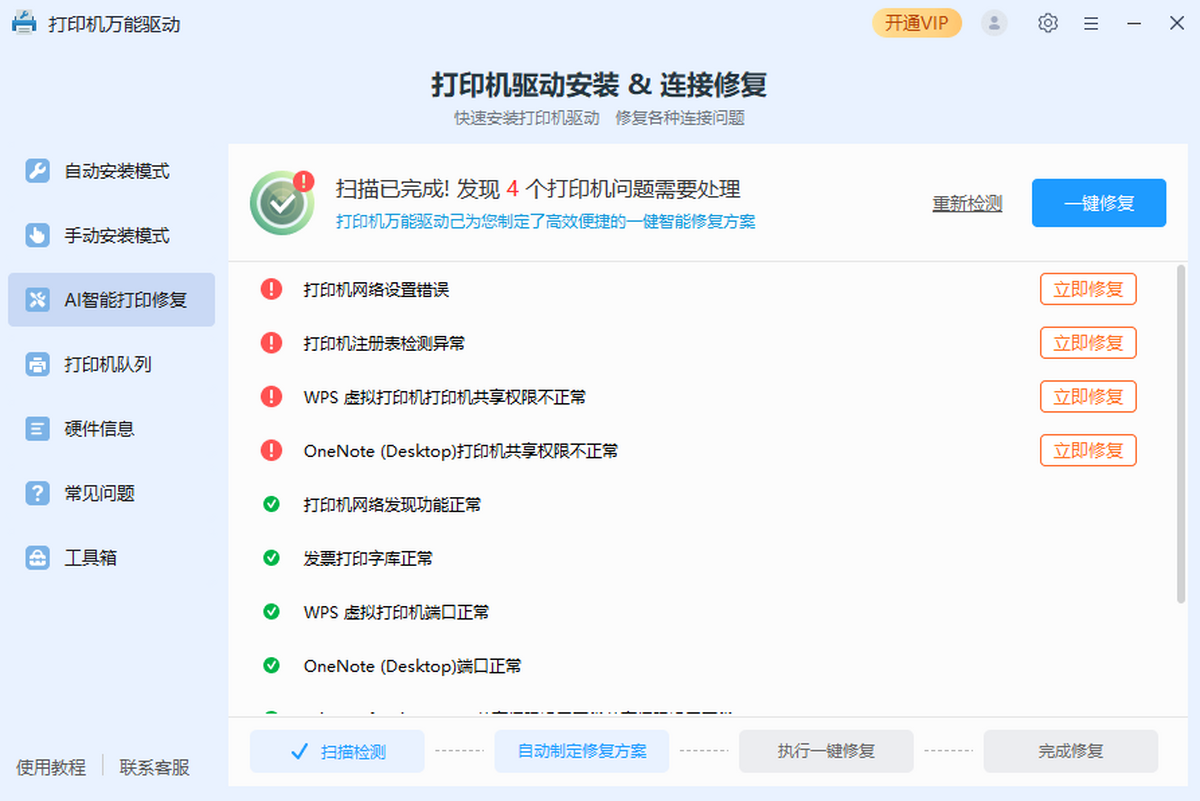This screenshot has height=801, width=1200.
Task: Click the checkmark icon in 扫描检测 step
Action: (298, 752)
